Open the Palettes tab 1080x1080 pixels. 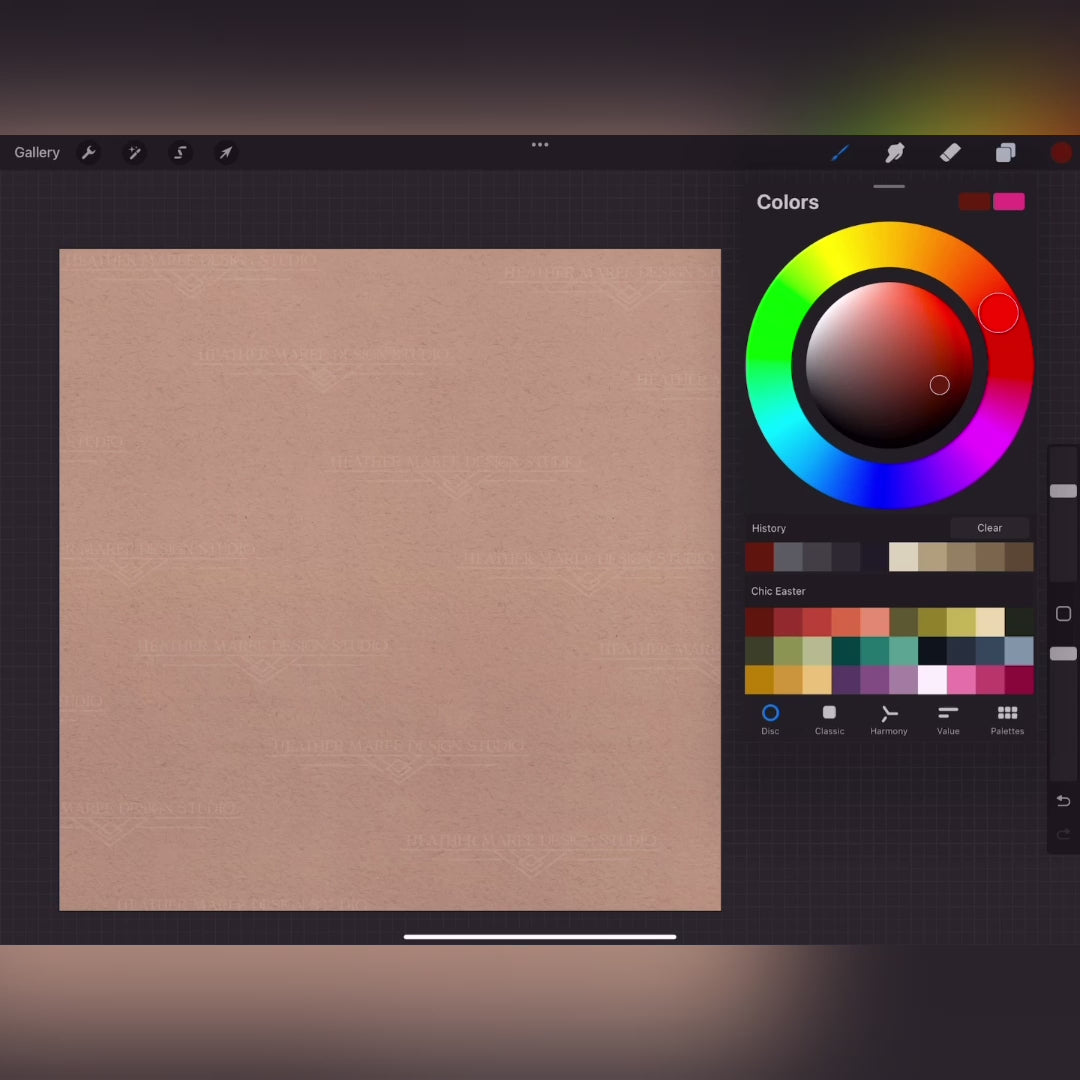pos(1007,719)
